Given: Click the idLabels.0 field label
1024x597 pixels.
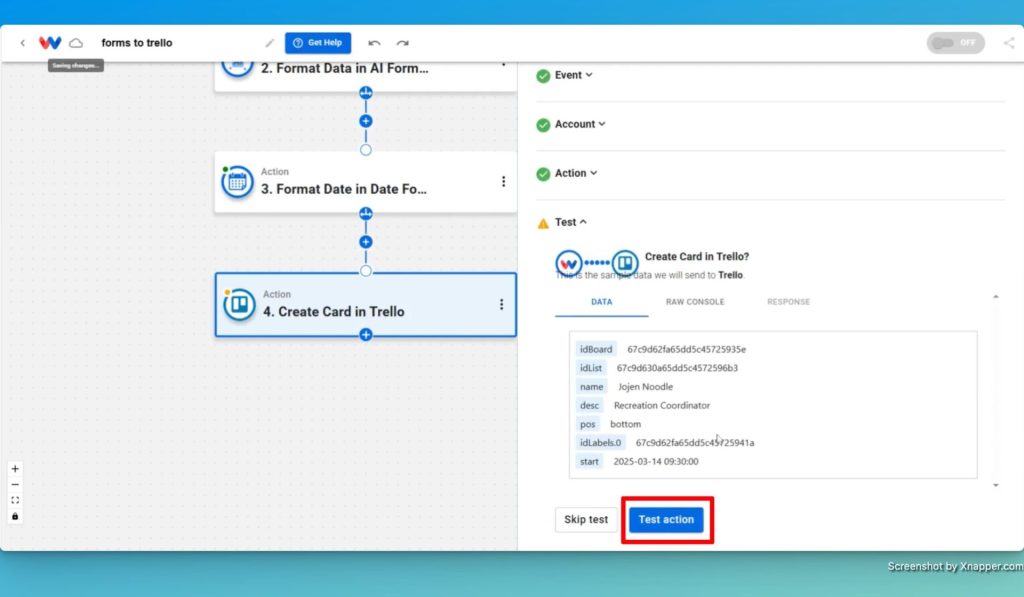Looking at the screenshot, I should (x=600, y=443).
